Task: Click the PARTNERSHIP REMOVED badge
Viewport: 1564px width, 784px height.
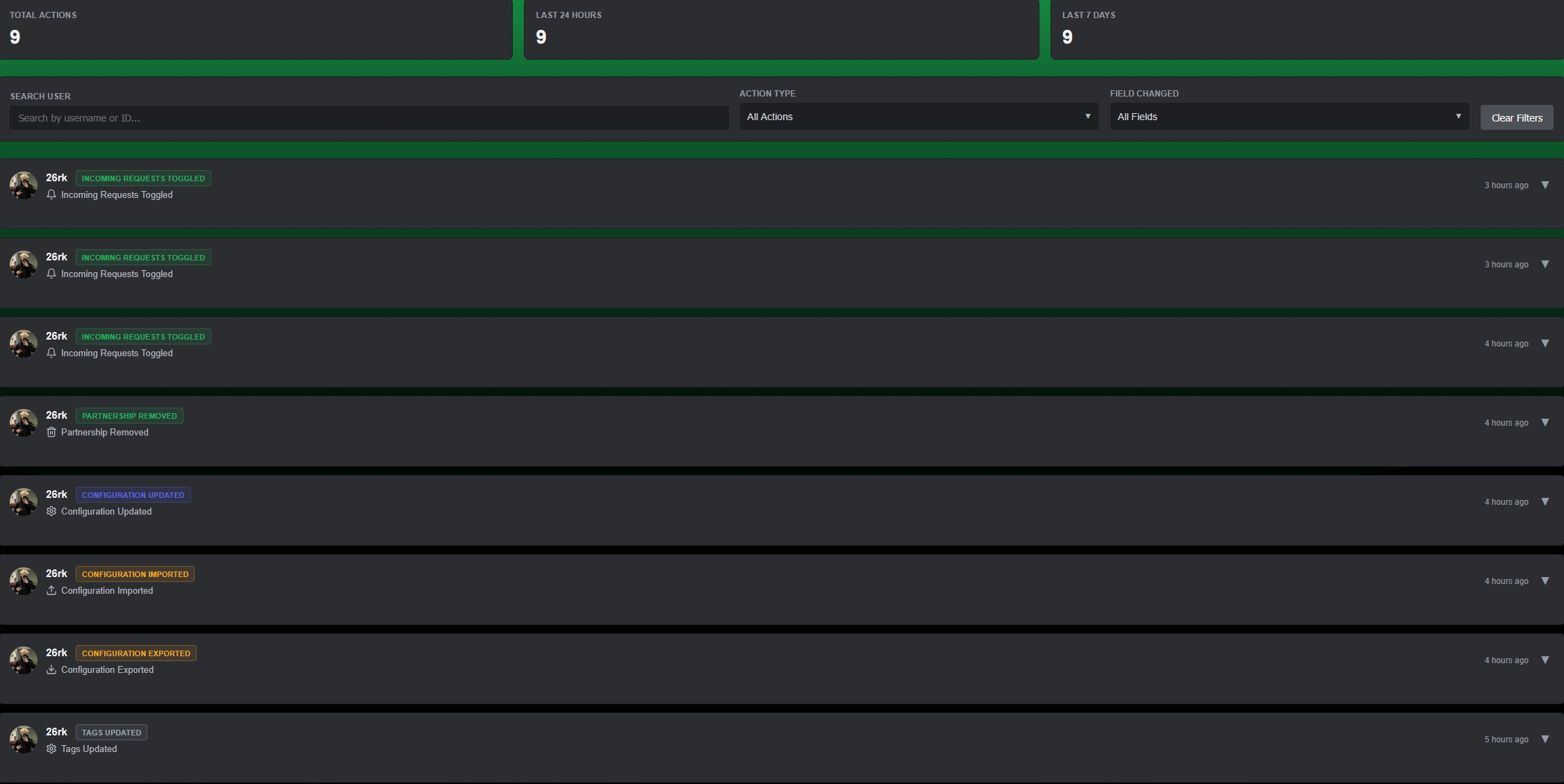Action: tap(129, 415)
